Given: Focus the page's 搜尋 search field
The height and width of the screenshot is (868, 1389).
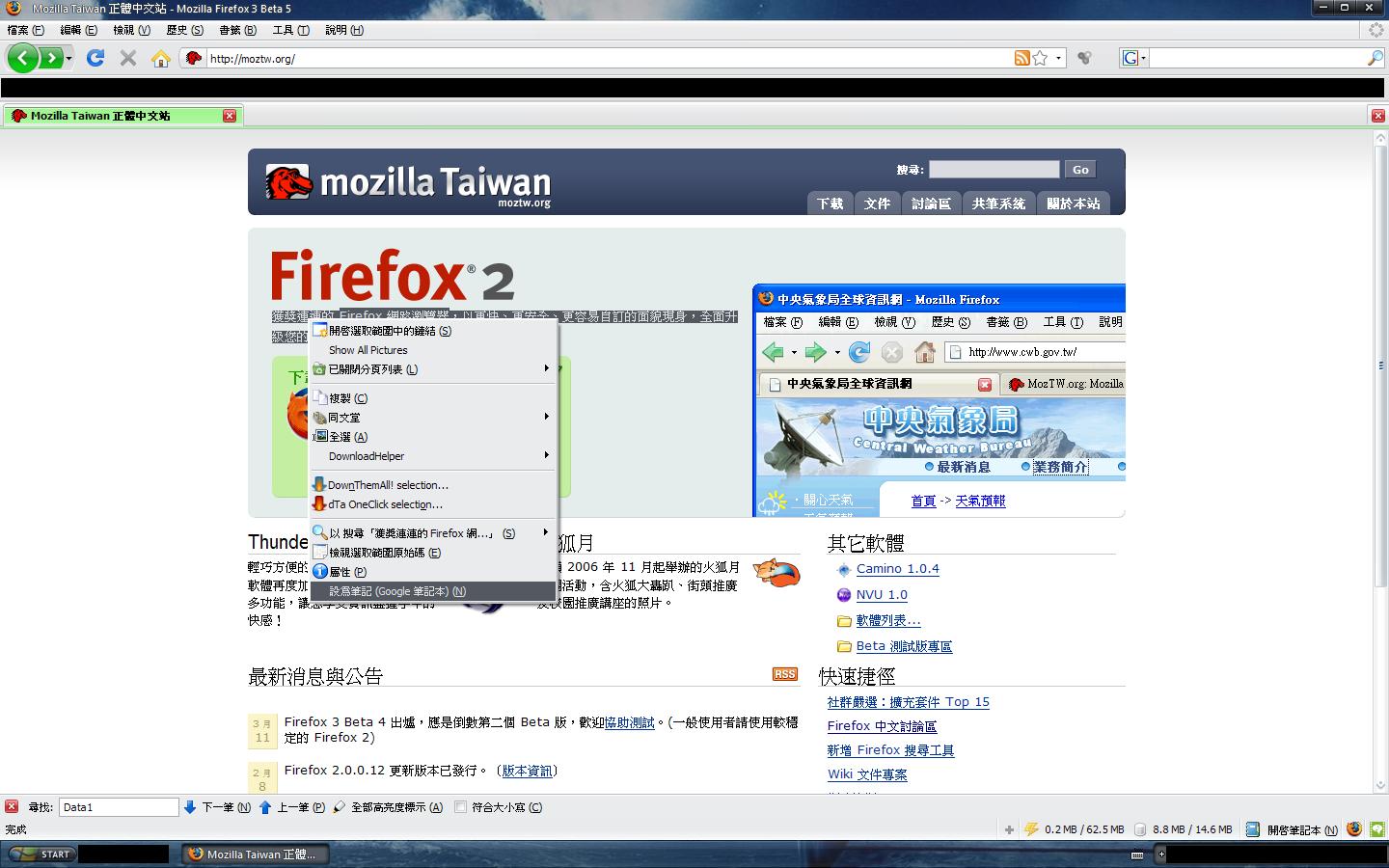Looking at the screenshot, I should [994, 170].
